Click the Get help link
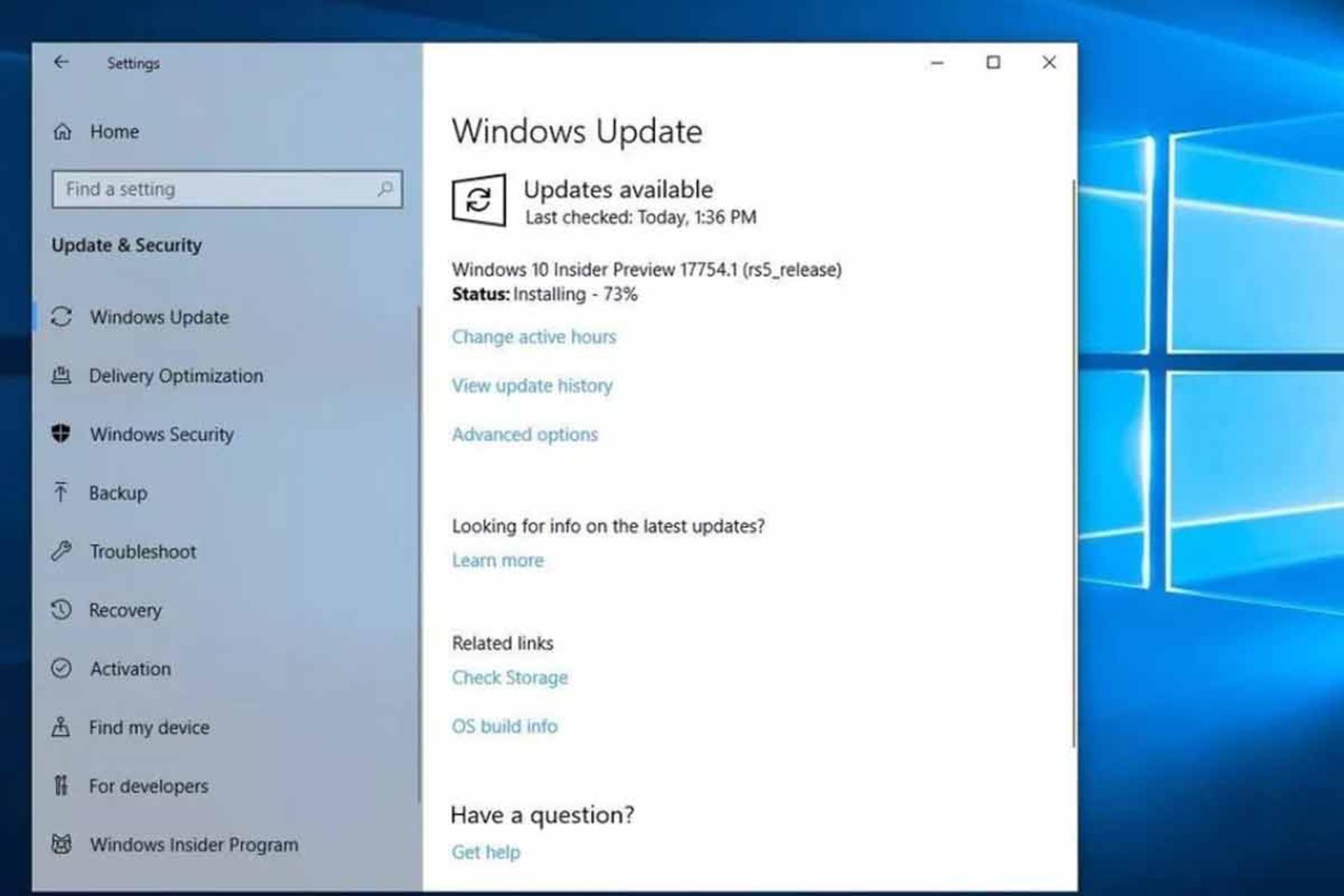Viewport: 1344px width, 896px height. [486, 852]
